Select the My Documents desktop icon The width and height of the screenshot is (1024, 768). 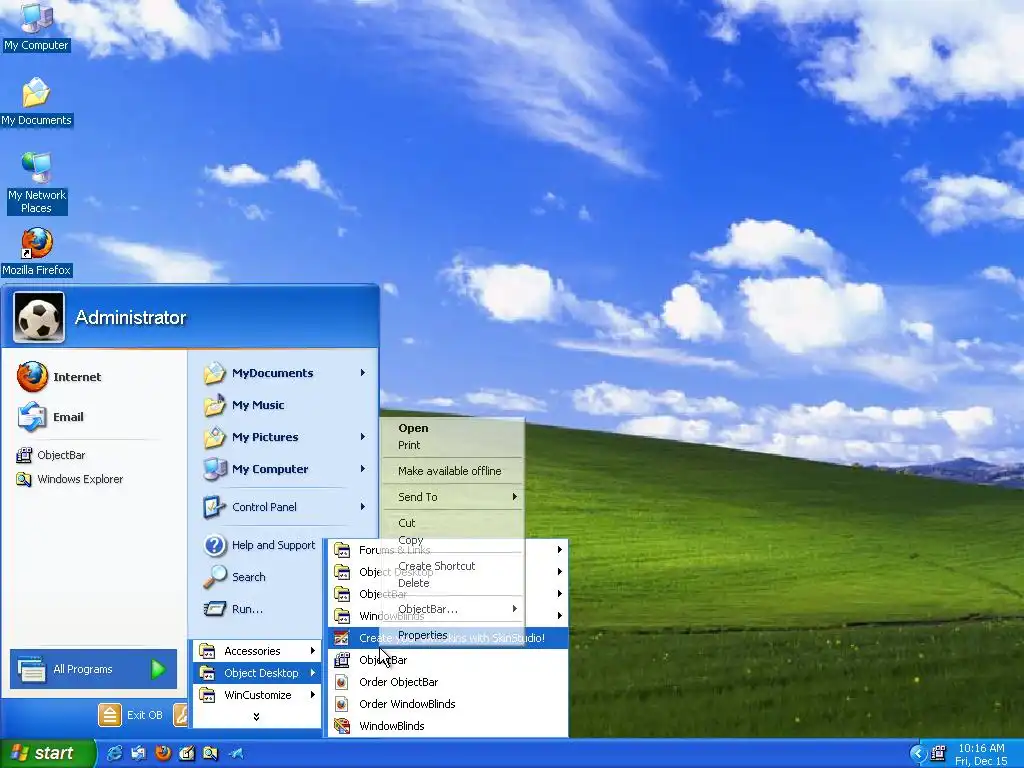click(36, 101)
